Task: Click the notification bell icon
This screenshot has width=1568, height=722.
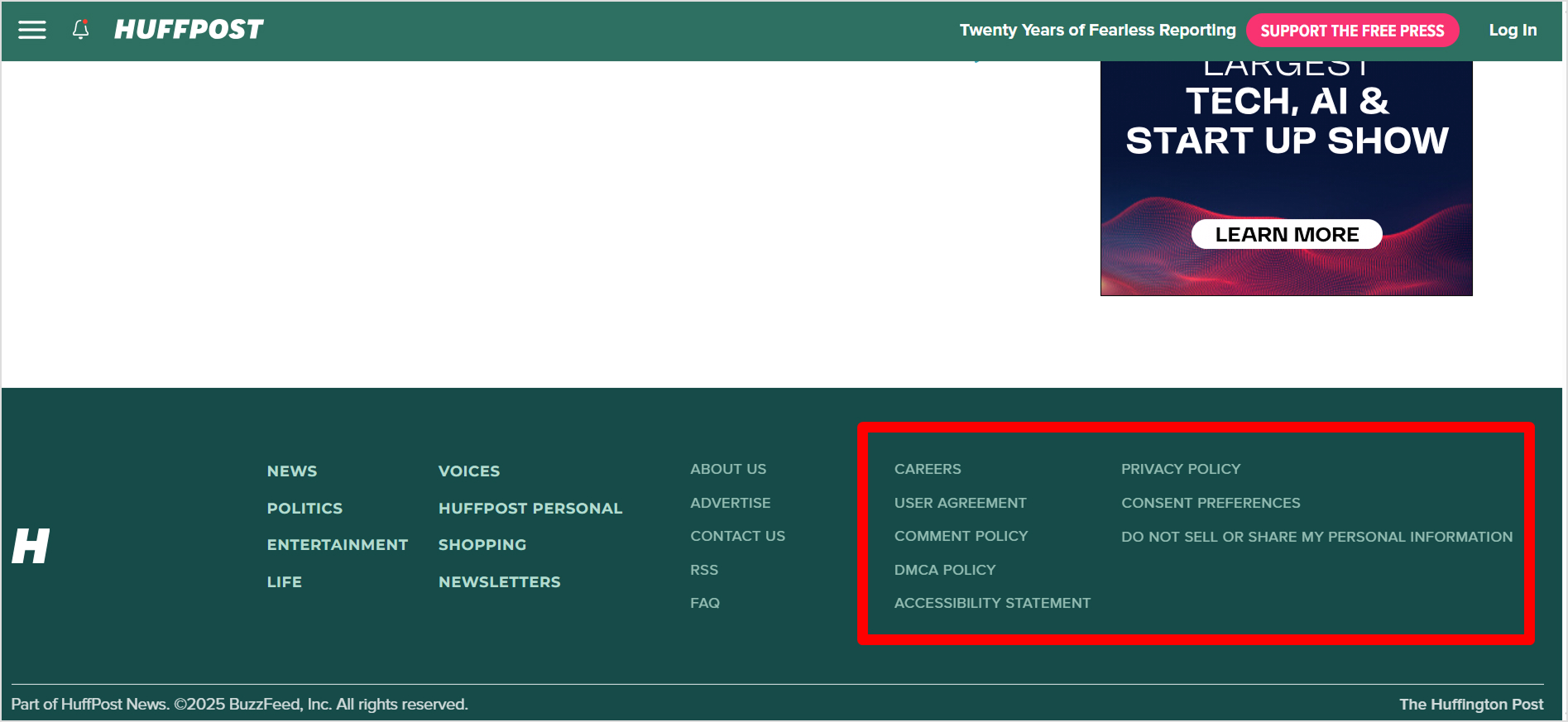Action: point(80,30)
